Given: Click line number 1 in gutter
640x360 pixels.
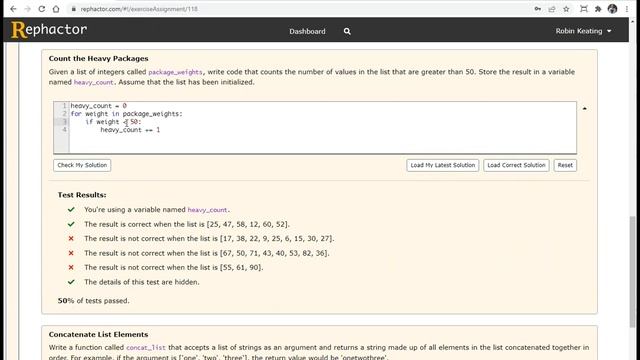Looking at the screenshot, I should [64, 106].
